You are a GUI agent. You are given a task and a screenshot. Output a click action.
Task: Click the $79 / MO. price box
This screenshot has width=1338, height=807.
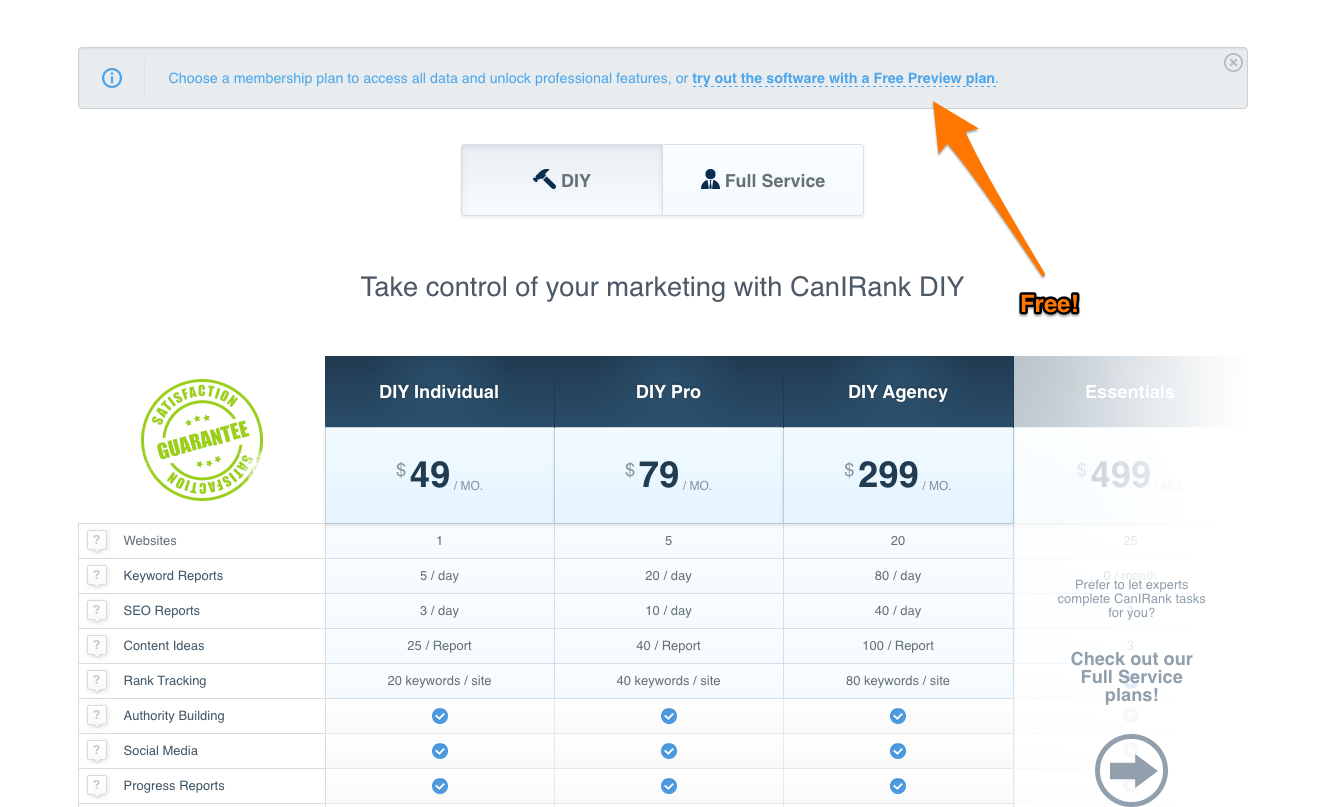[668, 475]
